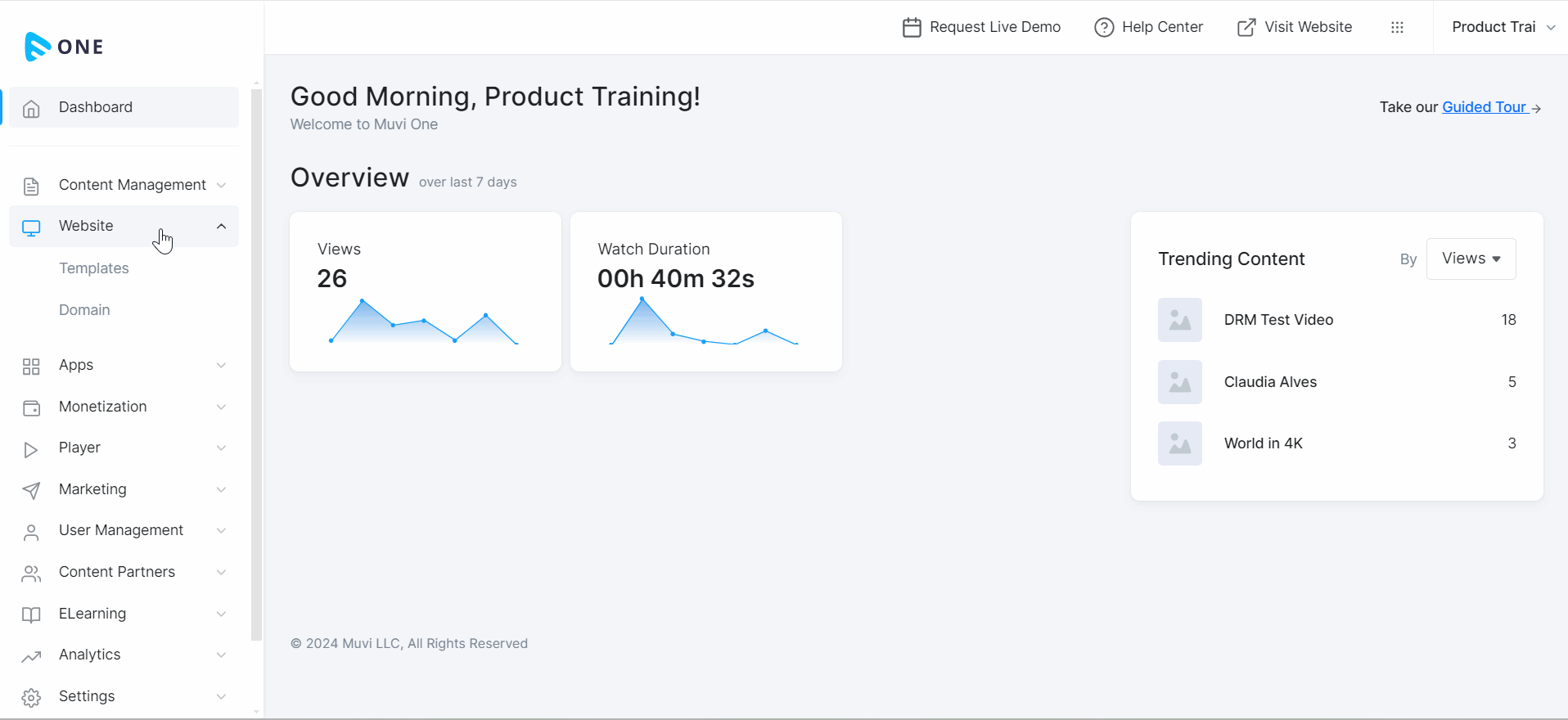
Task: Follow the Guided Tour hyperlink
Action: tap(1484, 107)
